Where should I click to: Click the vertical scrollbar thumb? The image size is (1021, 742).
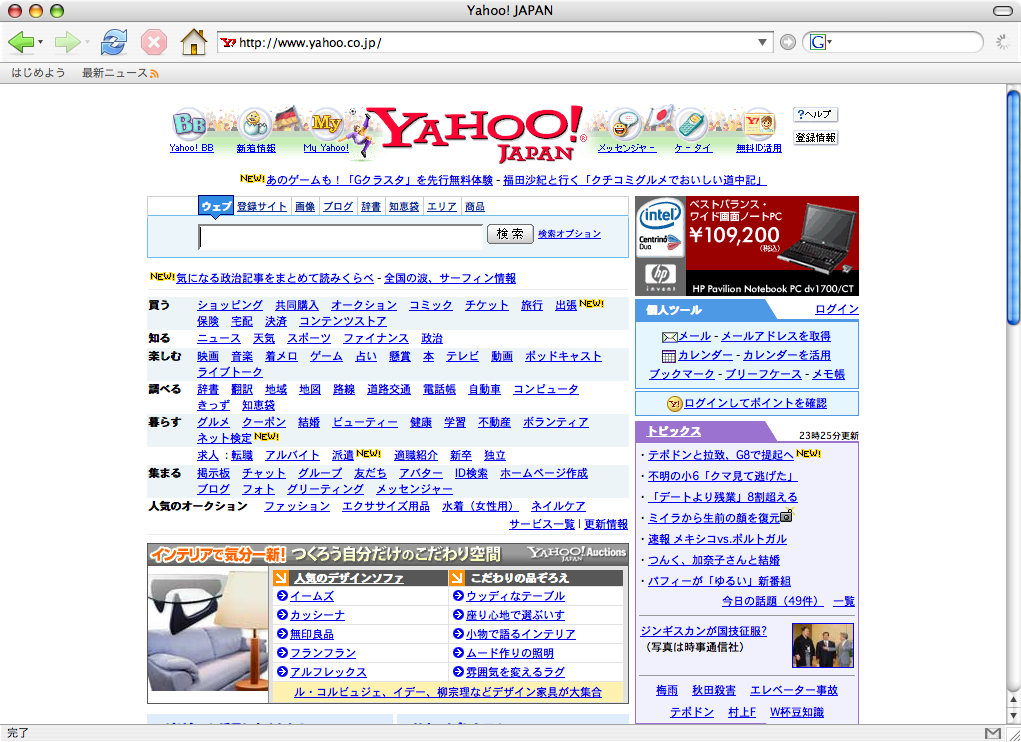[x=1013, y=208]
